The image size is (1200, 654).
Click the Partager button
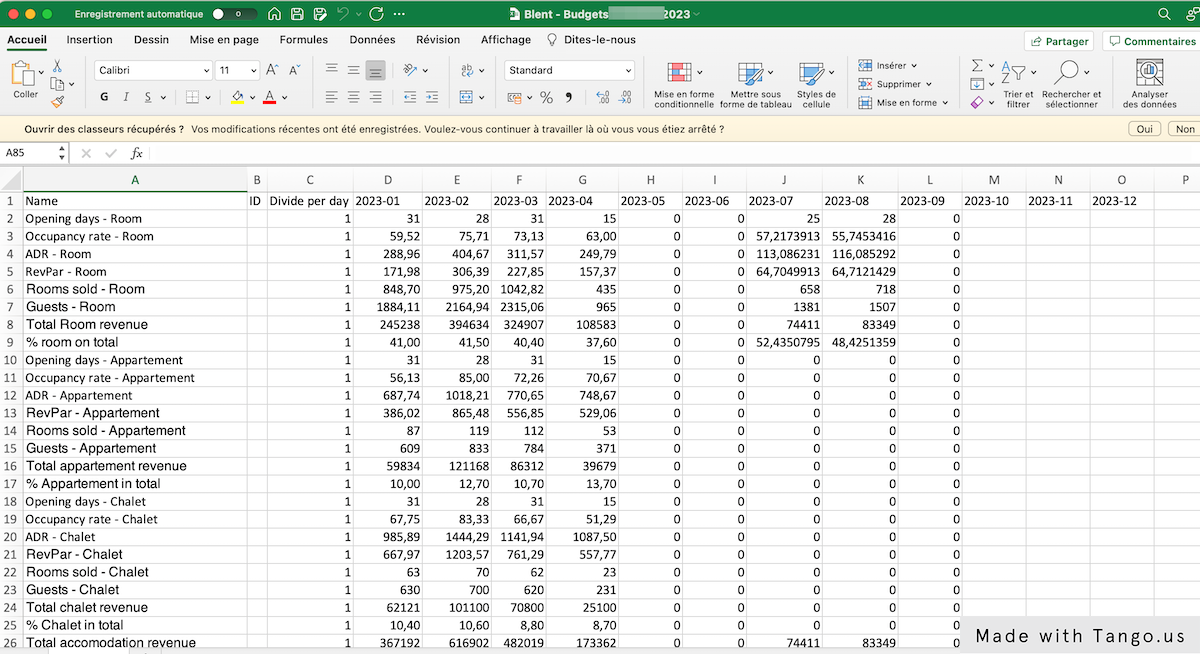point(1058,41)
